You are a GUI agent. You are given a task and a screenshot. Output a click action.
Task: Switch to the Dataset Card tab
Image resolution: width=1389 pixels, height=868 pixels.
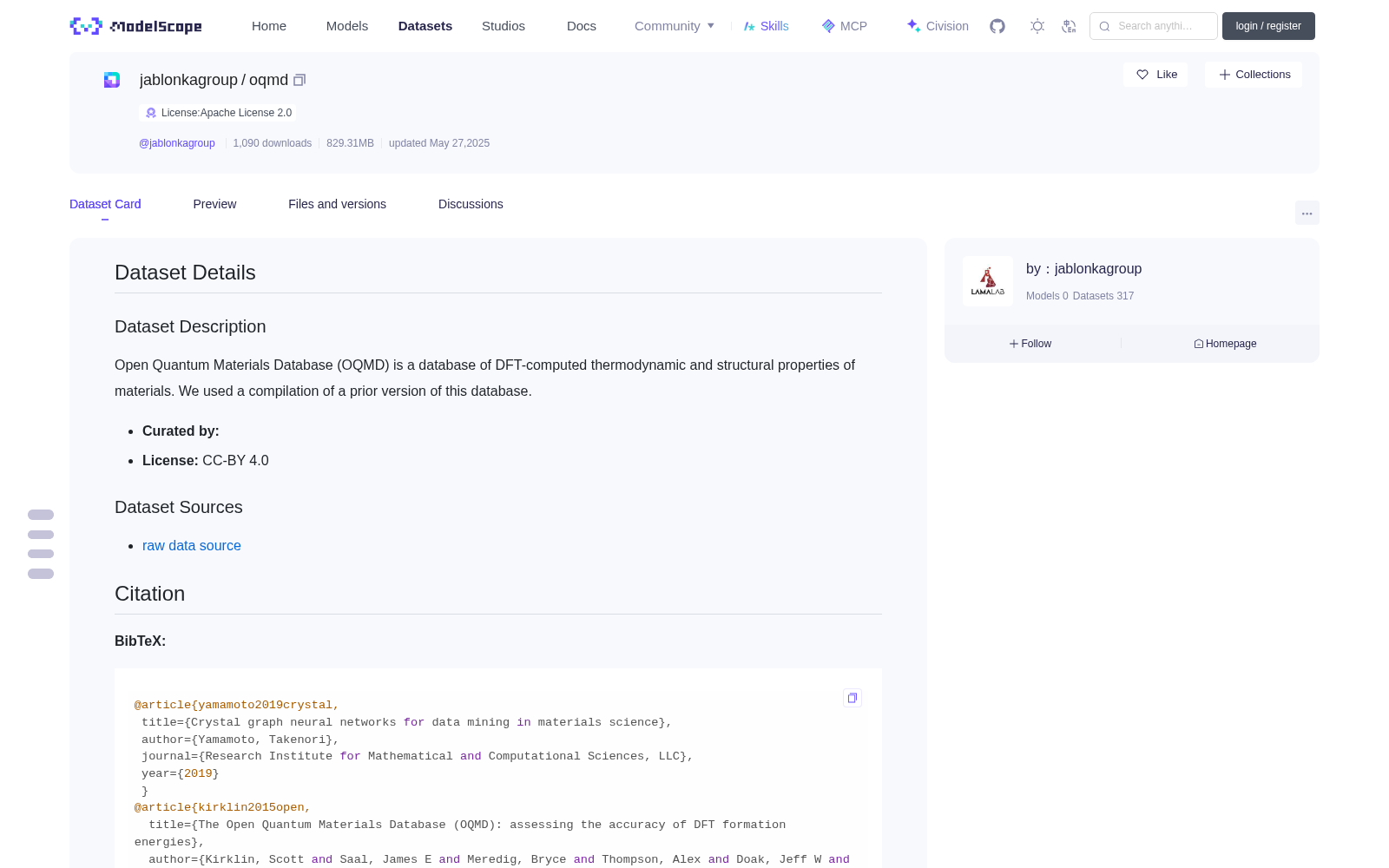[x=105, y=204]
